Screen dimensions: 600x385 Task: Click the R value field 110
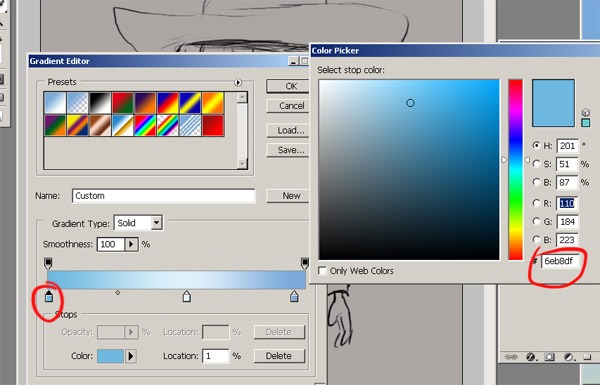[x=567, y=203]
